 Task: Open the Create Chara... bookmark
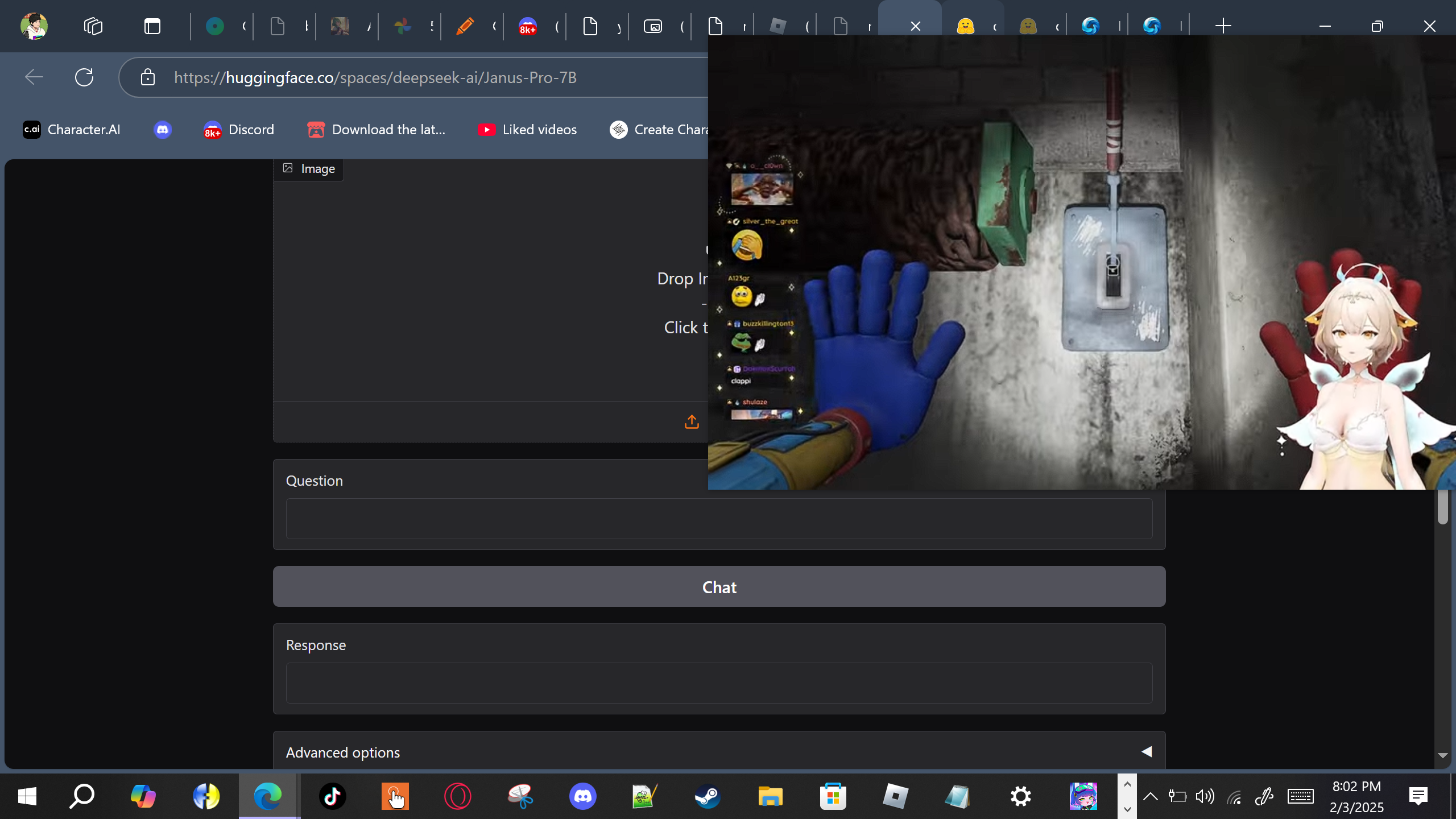659,130
